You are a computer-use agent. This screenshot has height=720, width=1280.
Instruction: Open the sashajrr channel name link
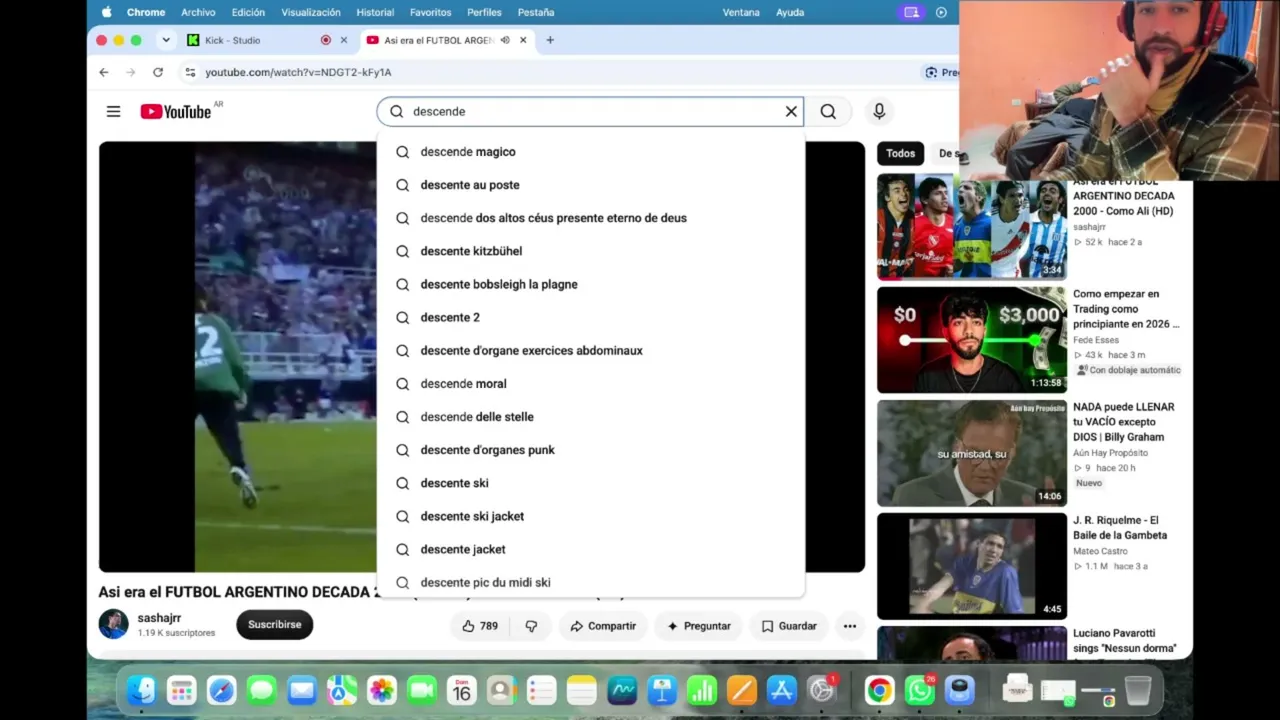pos(160,618)
